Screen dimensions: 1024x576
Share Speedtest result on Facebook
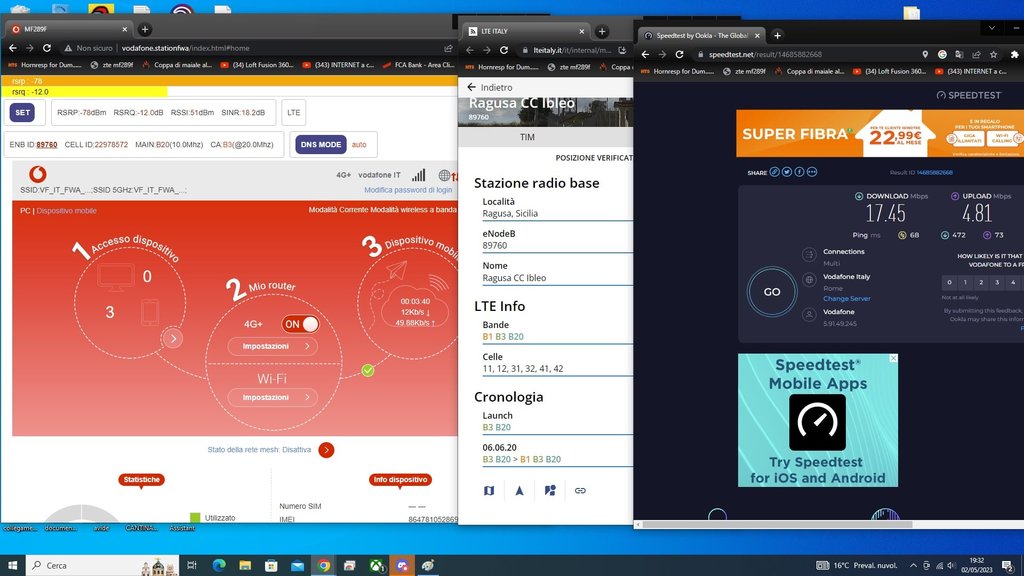click(799, 172)
